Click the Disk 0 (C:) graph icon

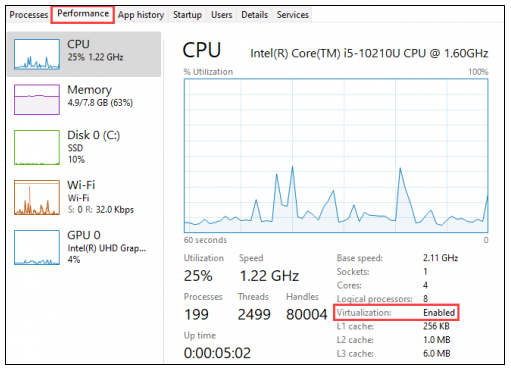tap(37, 147)
